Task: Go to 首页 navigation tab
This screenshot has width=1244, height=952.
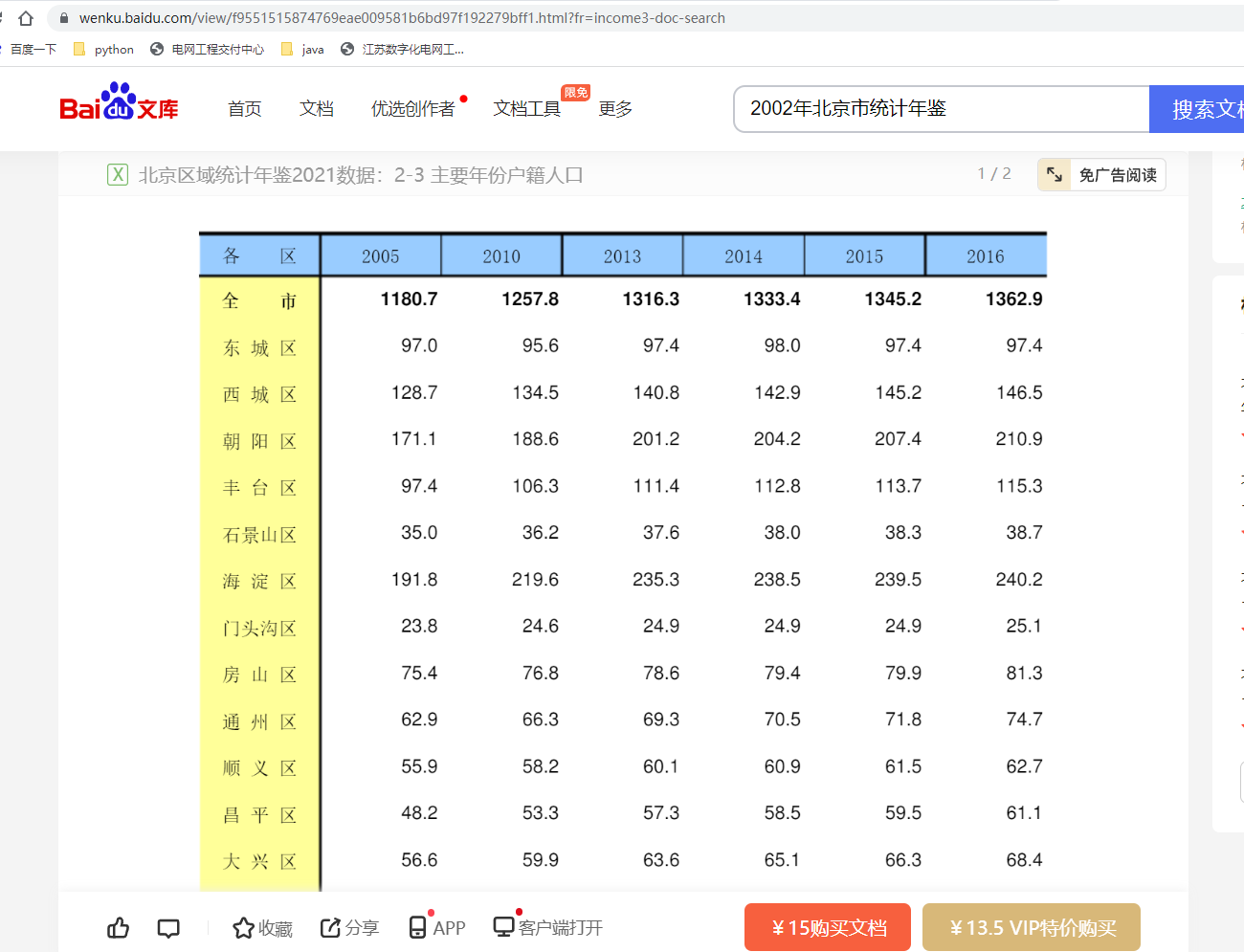Action: click(245, 109)
